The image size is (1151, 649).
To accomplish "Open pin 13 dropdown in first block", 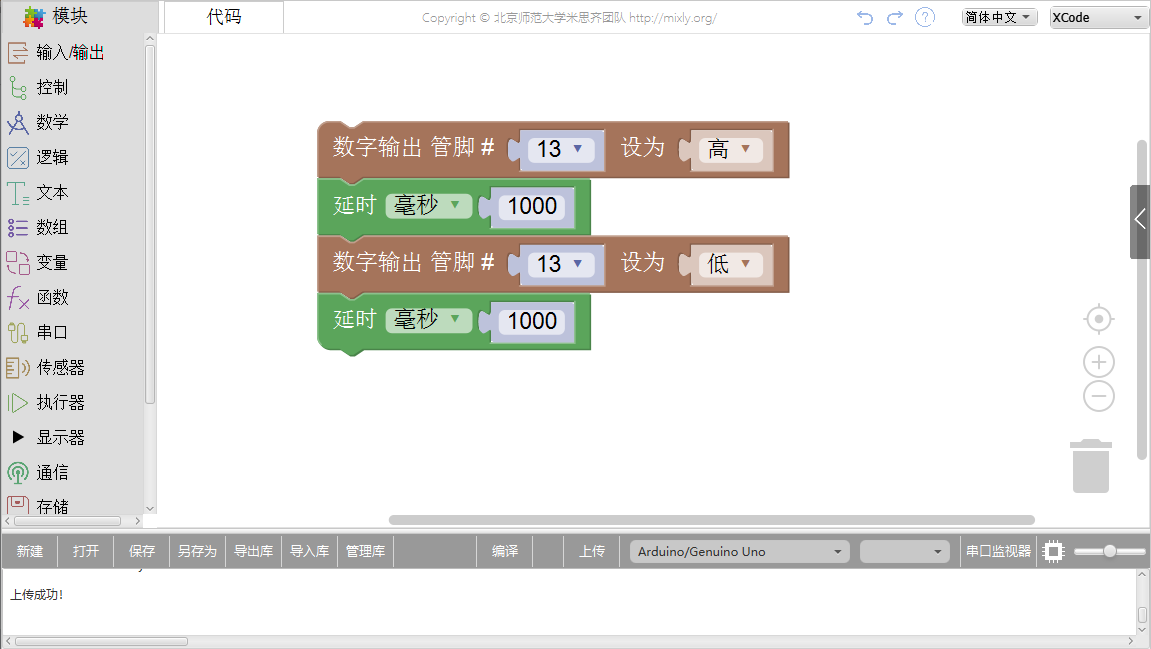I will (x=562, y=149).
